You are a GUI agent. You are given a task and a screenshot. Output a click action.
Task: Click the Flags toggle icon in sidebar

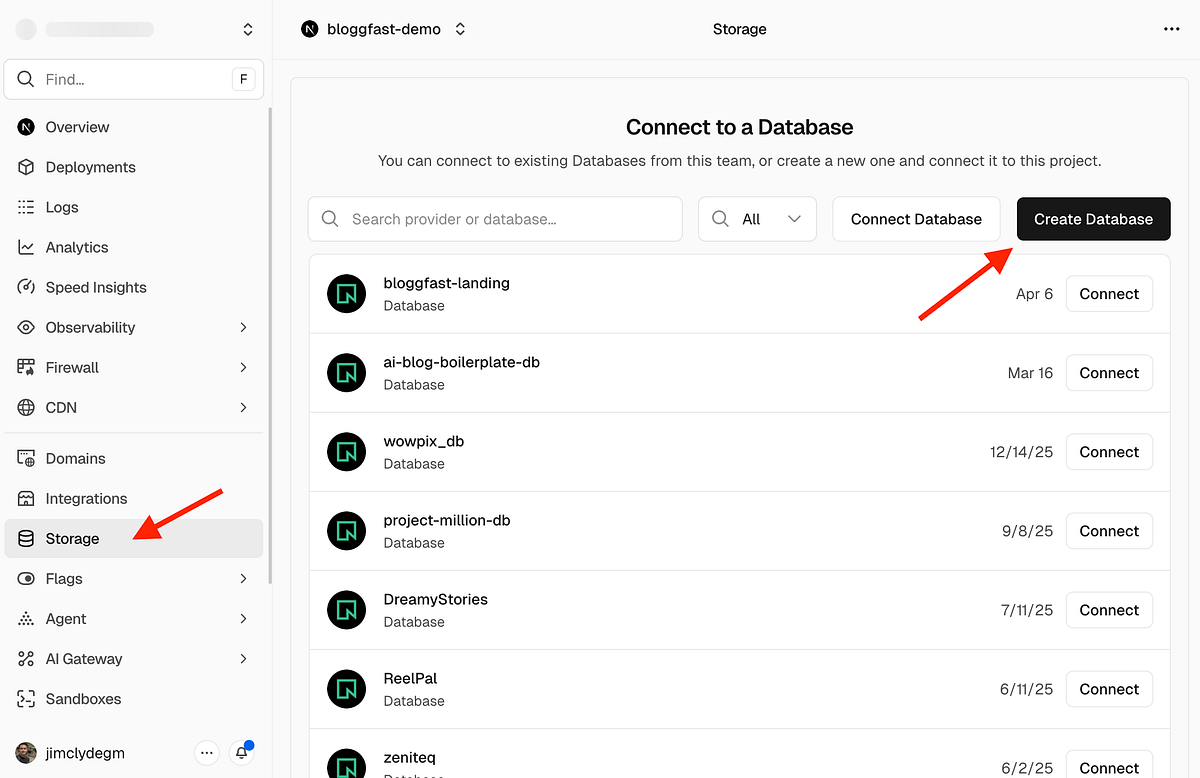tap(26, 578)
